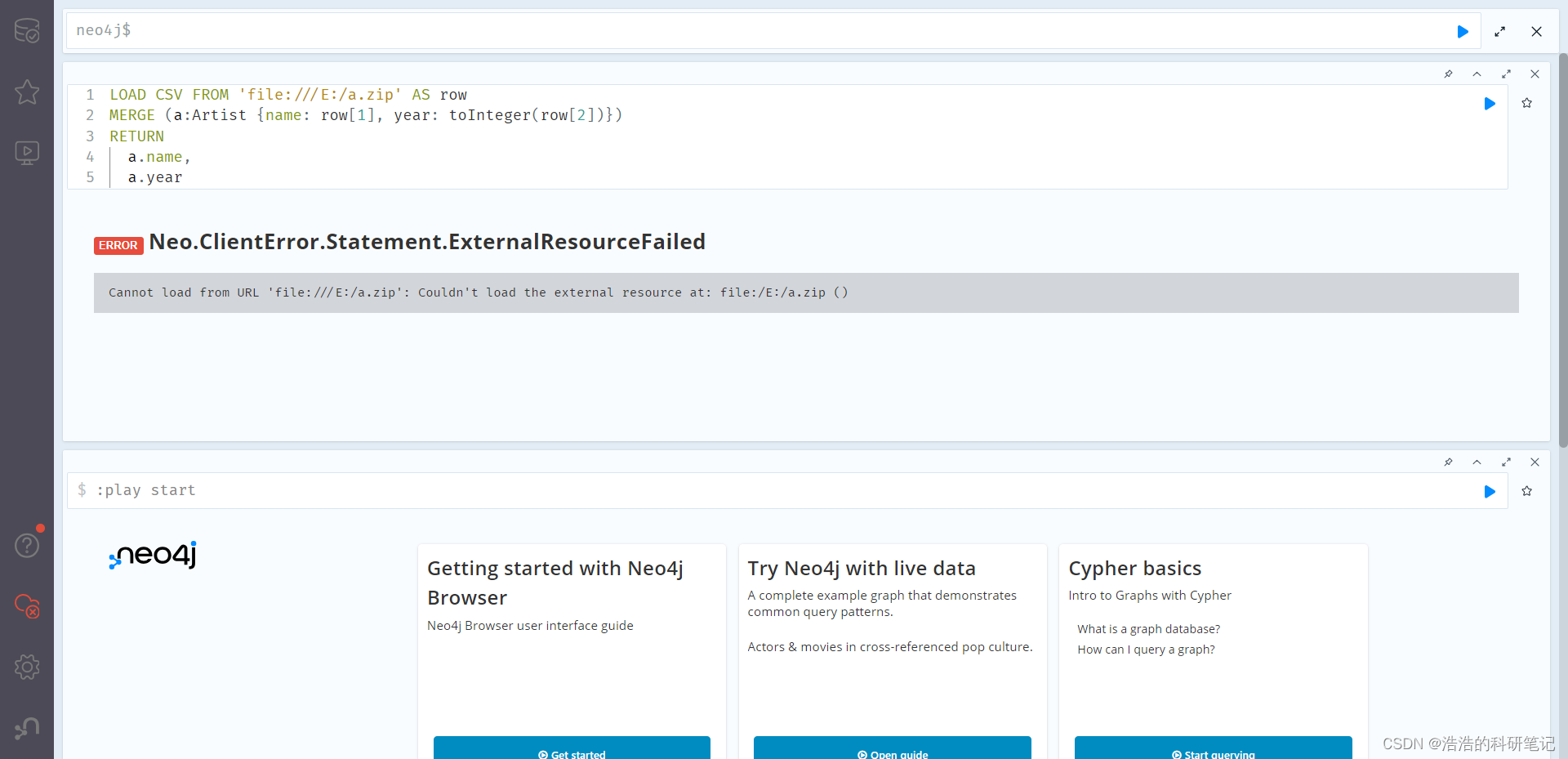This screenshot has height=759, width=1568.
Task: Click the ExternalResourceFailed error title
Action: [x=427, y=242]
